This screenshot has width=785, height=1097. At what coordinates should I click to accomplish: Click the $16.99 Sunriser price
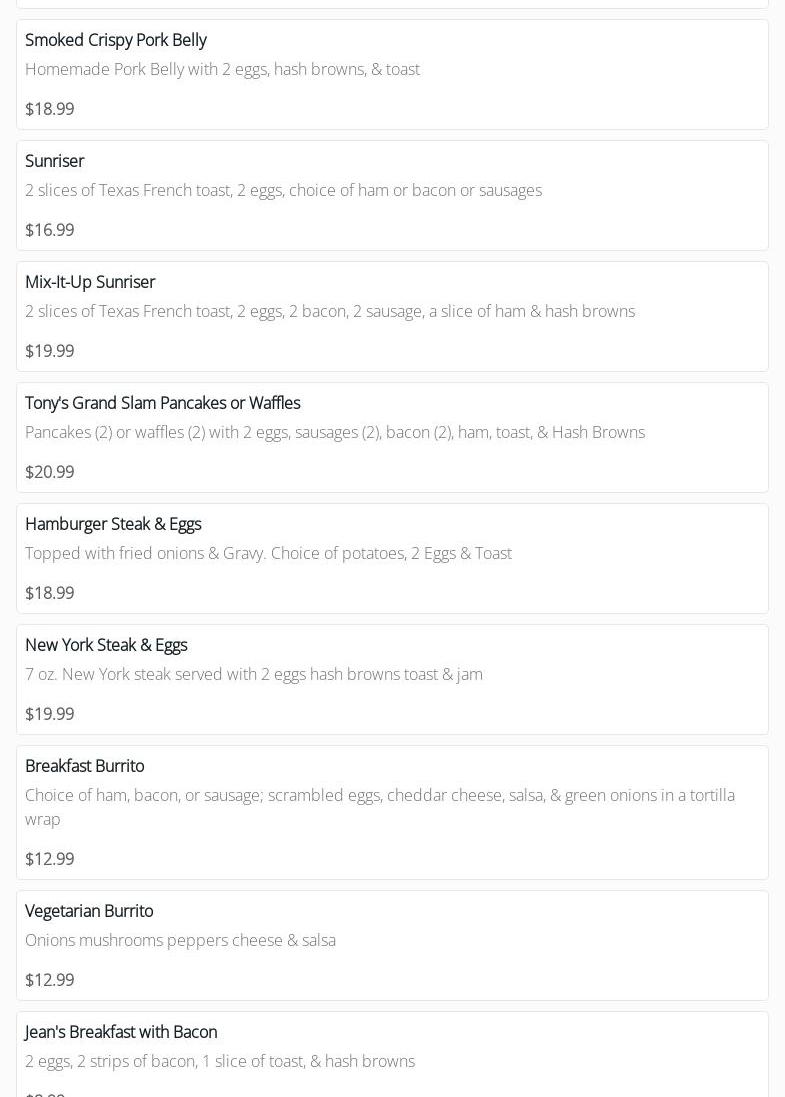tap(50, 230)
